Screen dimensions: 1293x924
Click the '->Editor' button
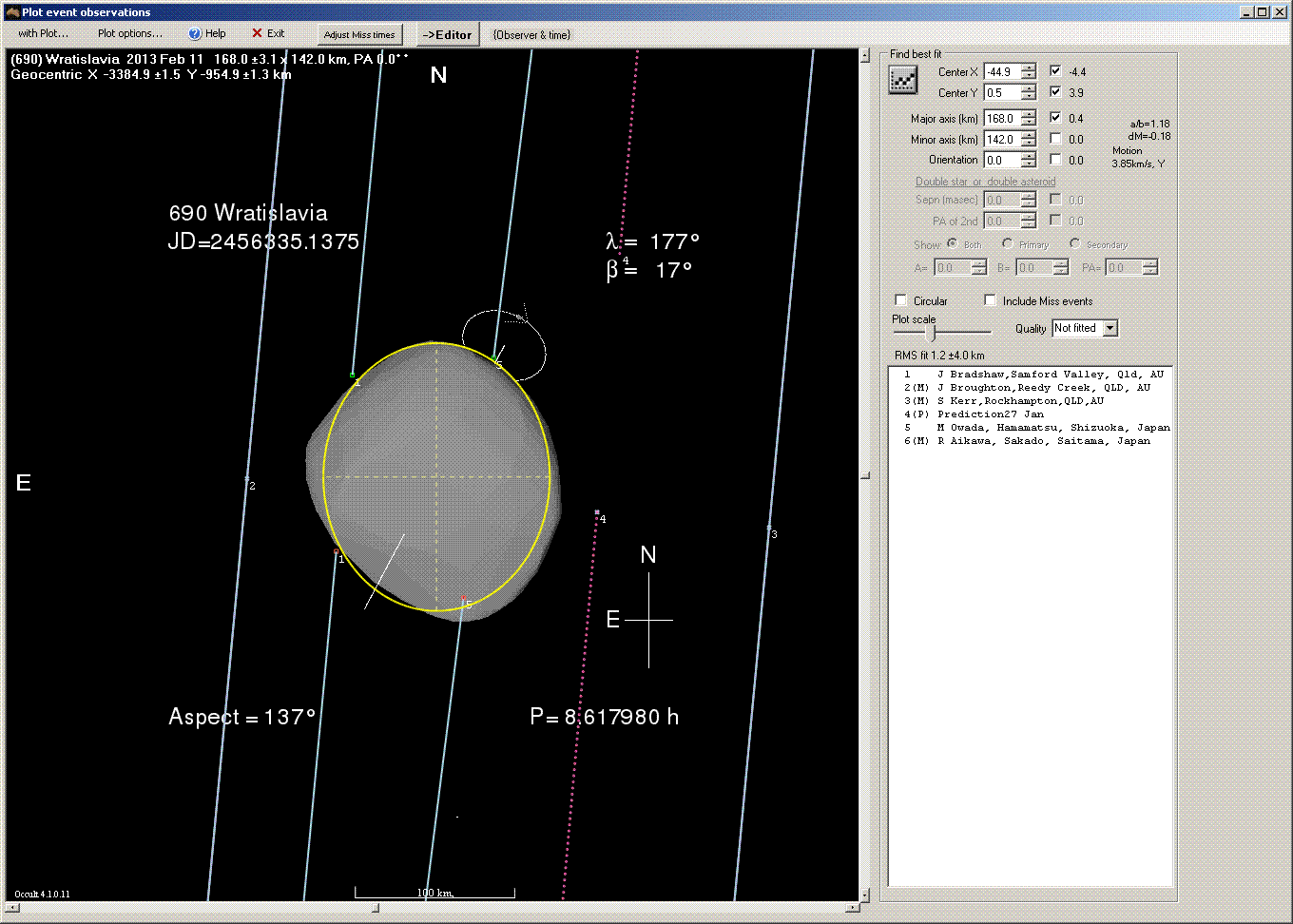point(447,34)
